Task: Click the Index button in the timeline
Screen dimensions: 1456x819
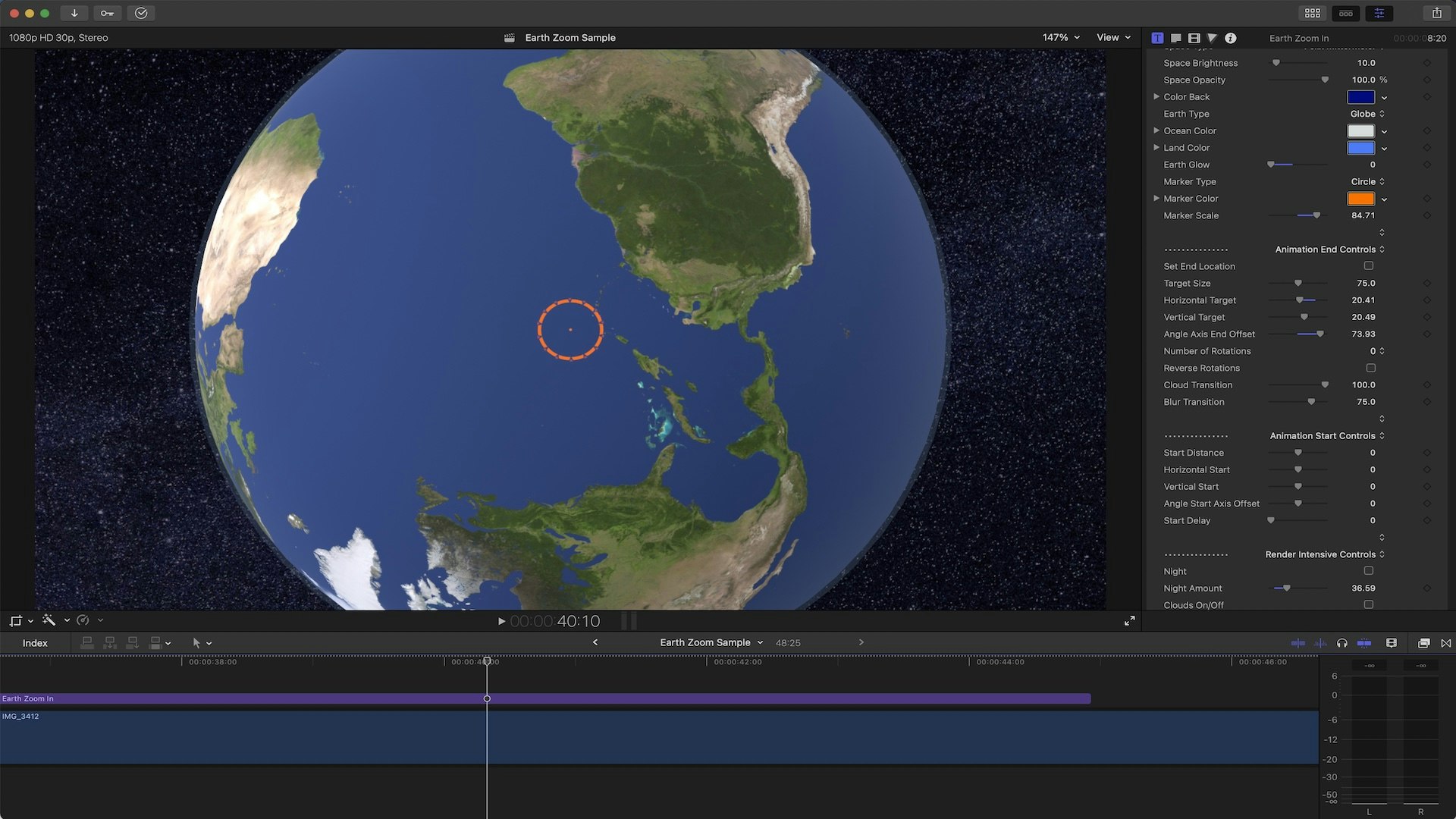Action: [33, 642]
